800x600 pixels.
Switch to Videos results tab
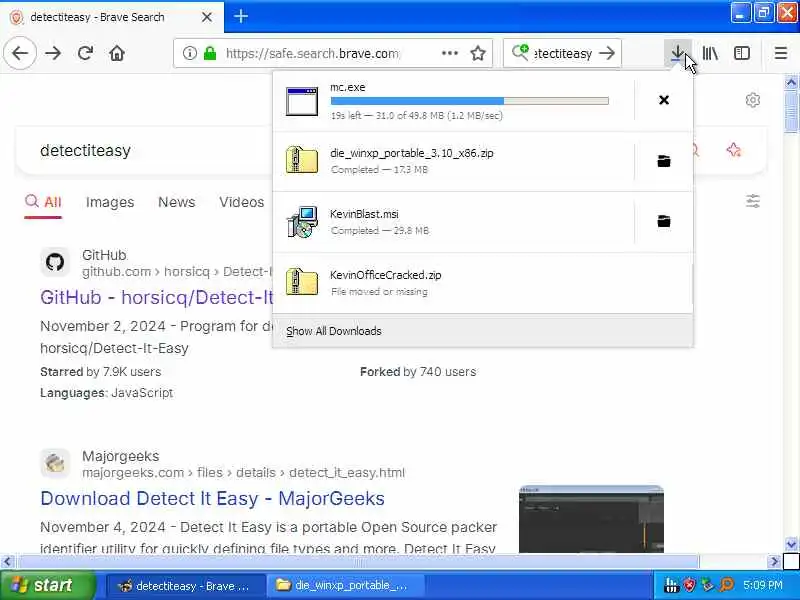[x=241, y=202]
